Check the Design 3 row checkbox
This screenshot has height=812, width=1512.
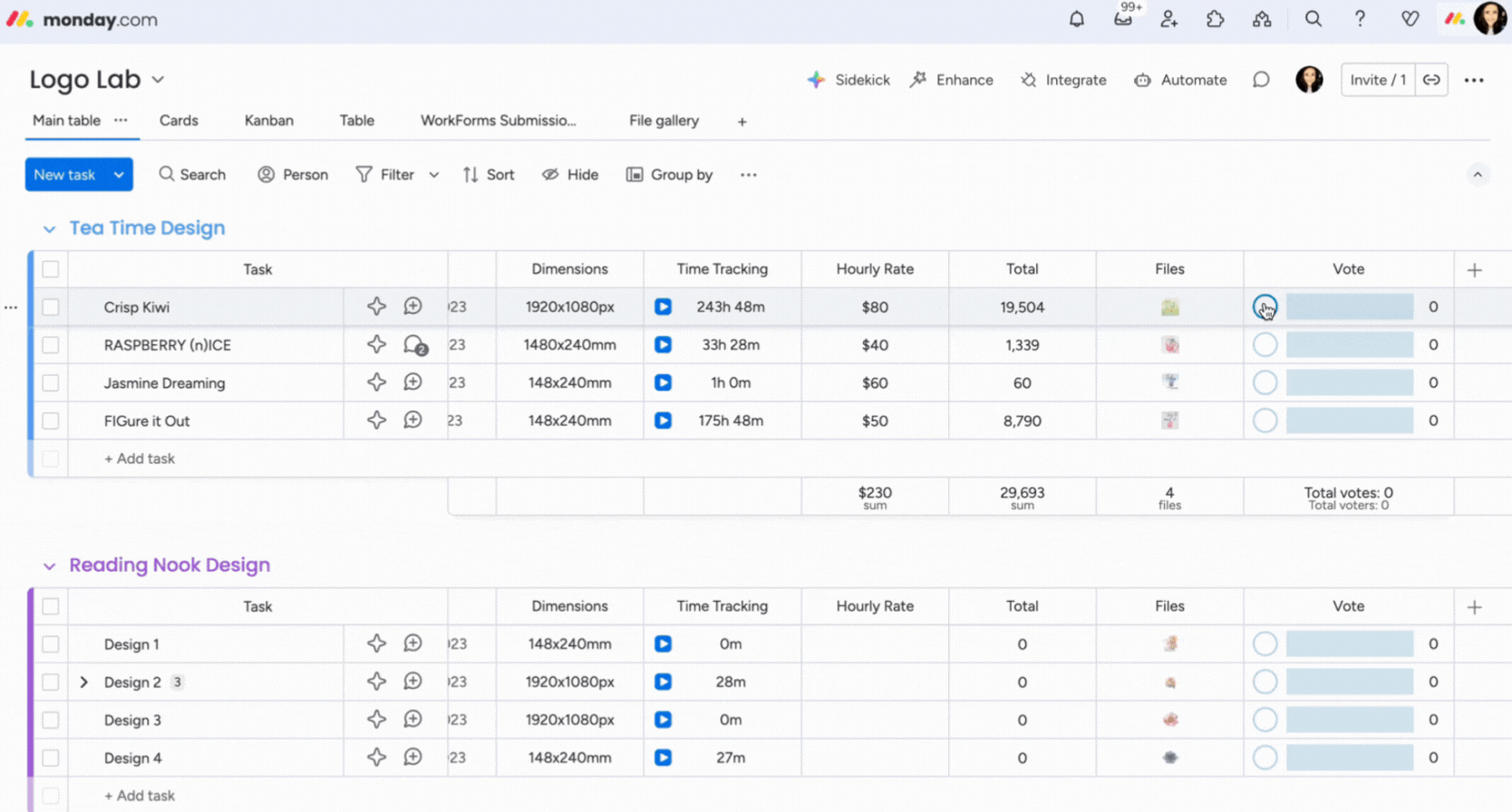click(51, 720)
